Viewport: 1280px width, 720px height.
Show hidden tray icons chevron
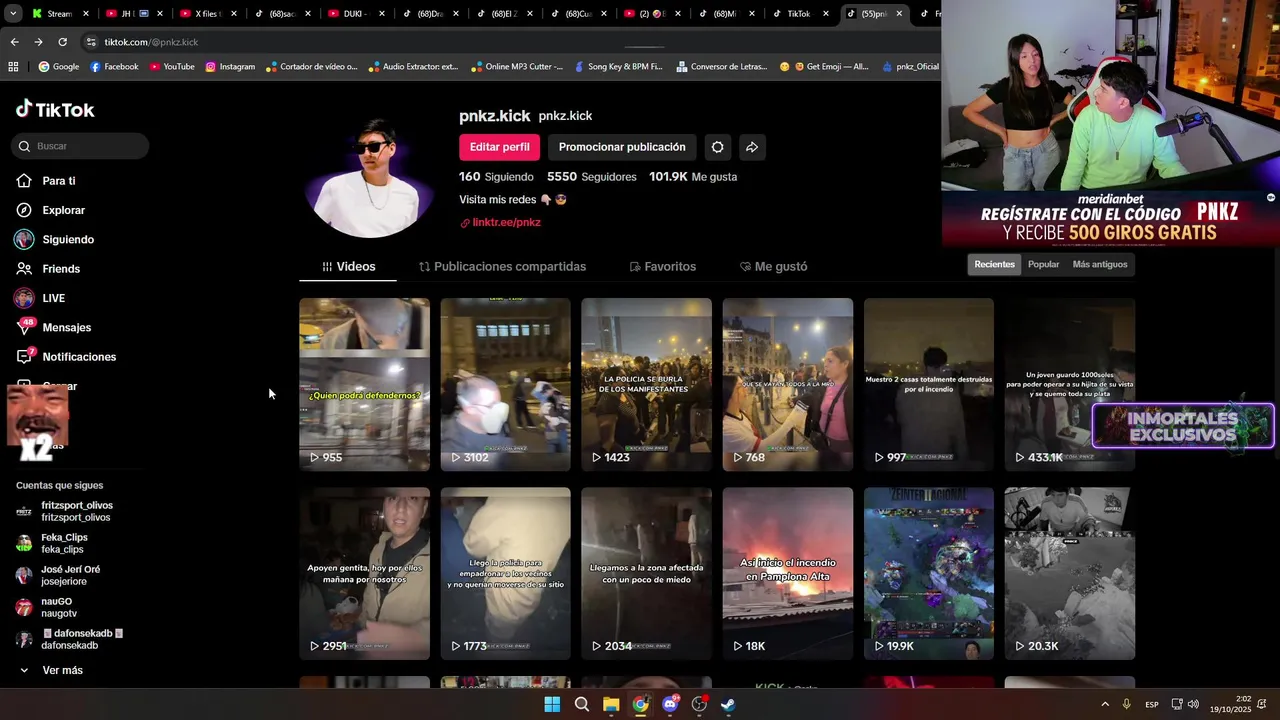coord(1105,704)
